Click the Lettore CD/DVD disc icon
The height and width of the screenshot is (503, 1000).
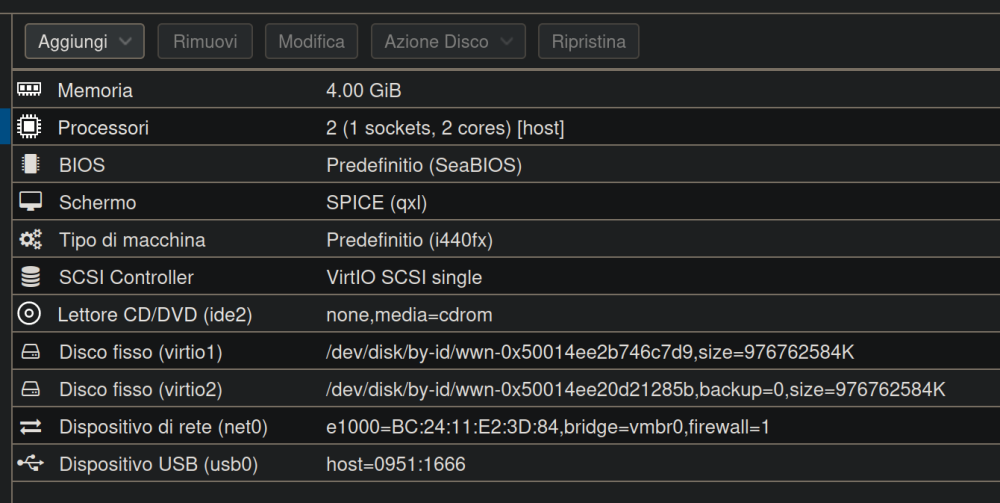coord(29,314)
